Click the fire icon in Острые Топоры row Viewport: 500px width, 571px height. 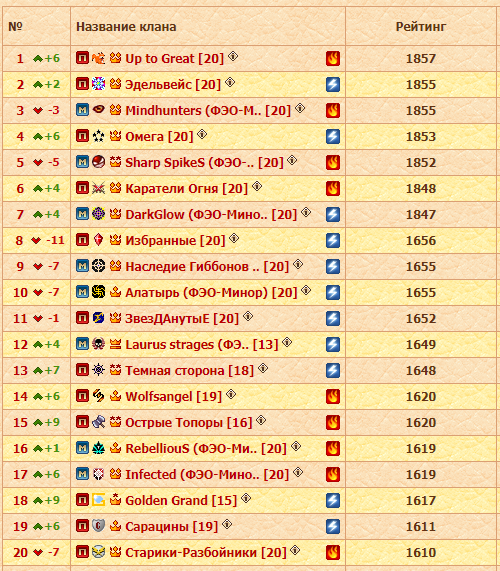pos(333,422)
